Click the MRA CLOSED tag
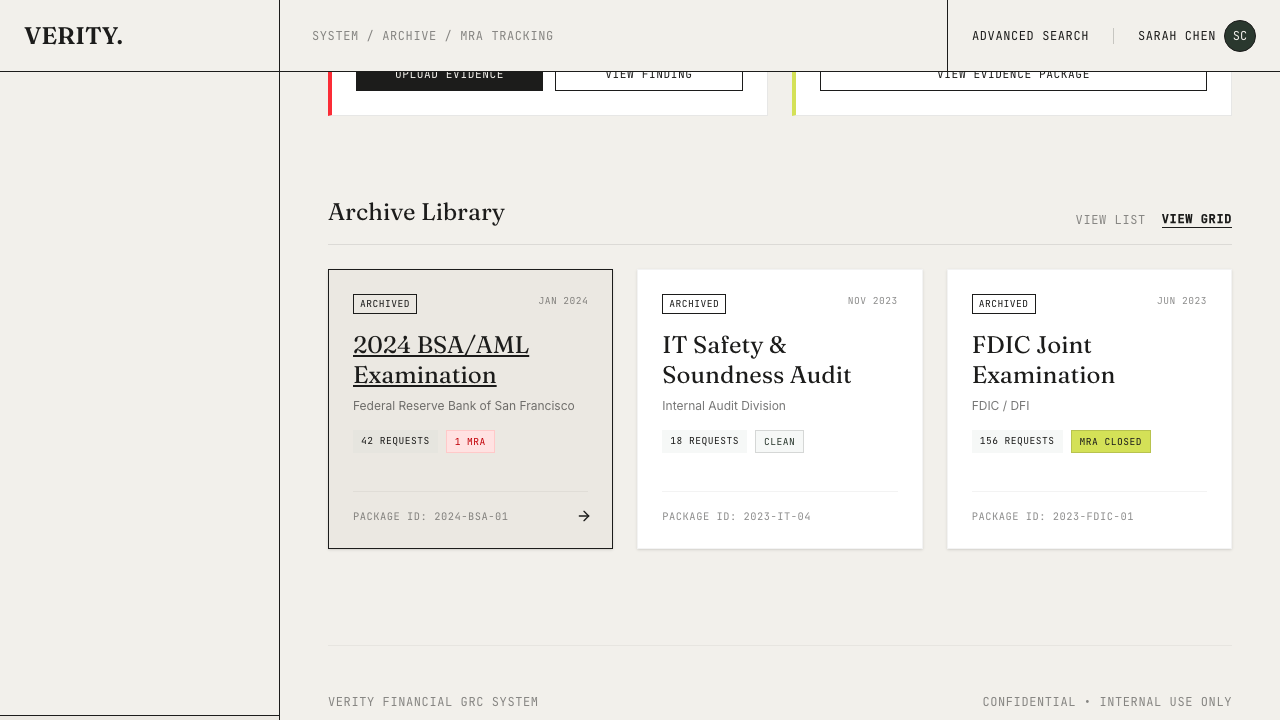The image size is (1280, 720). point(1111,441)
